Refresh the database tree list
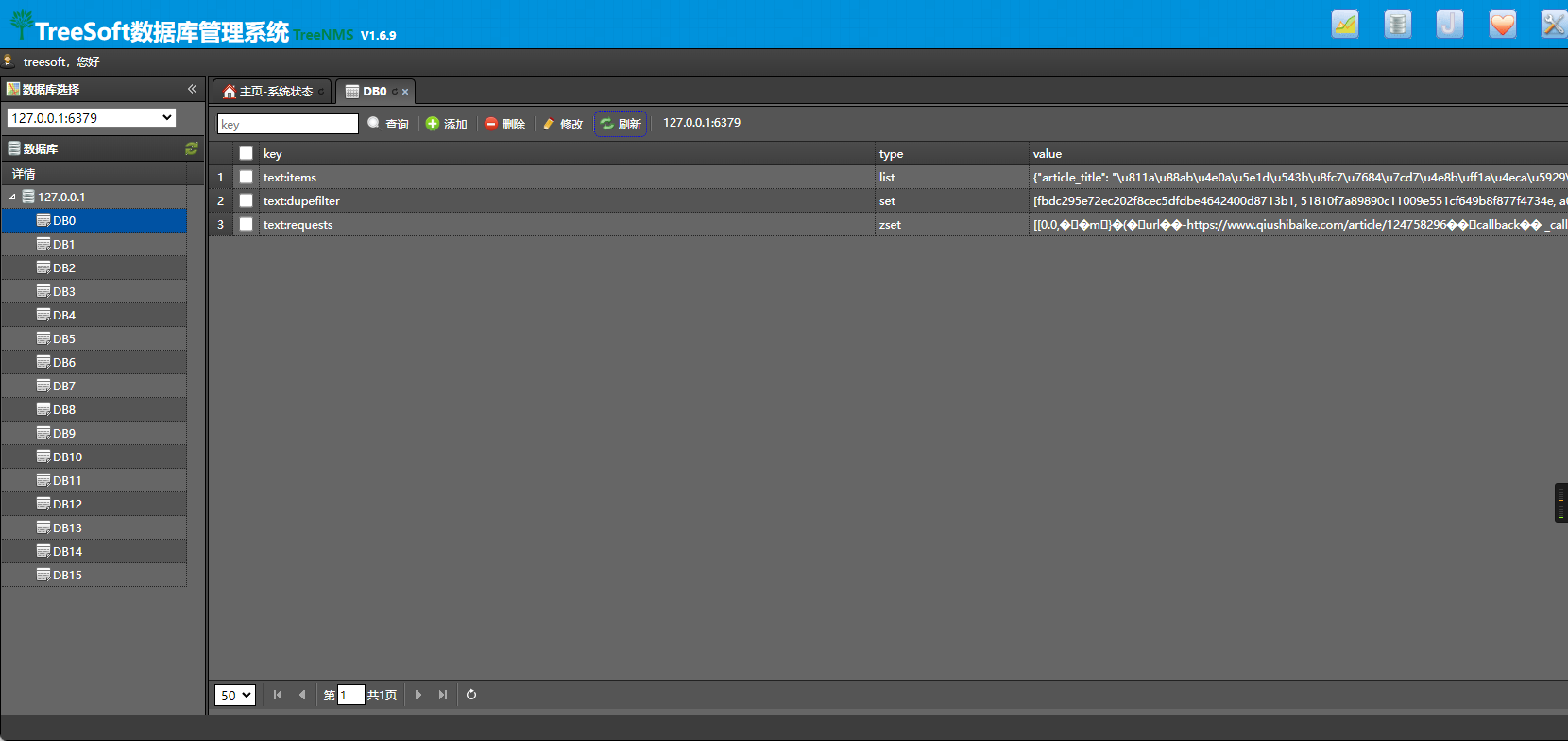 tap(192, 148)
